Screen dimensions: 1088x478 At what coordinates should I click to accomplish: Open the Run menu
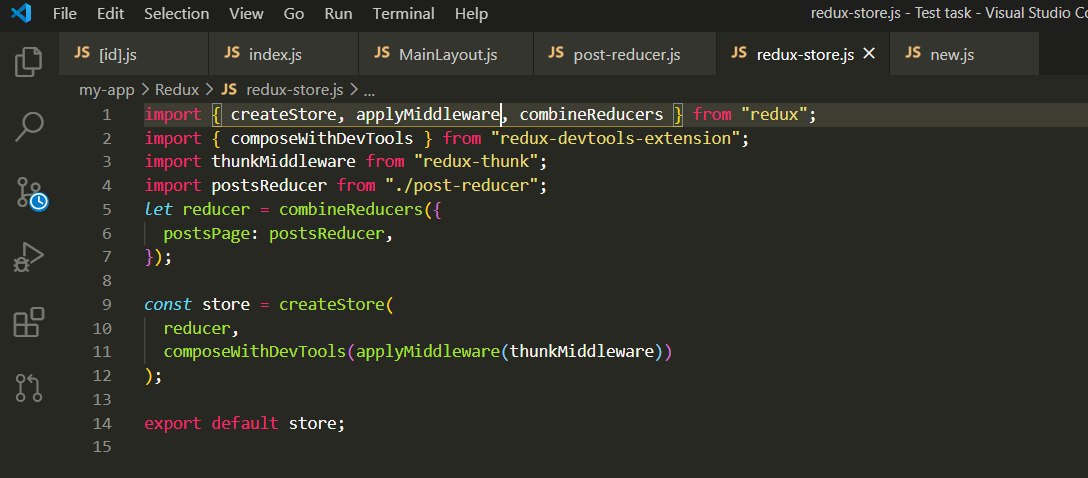(x=339, y=14)
